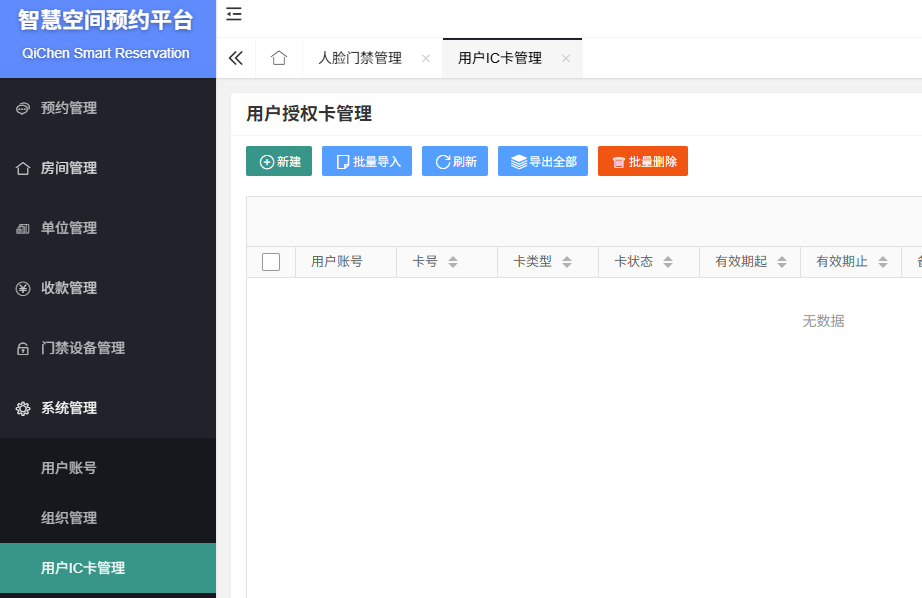Viewport: 922px width, 598px height.
Task: Sort the table by 有效期起 column
Action: click(x=781, y=262)
